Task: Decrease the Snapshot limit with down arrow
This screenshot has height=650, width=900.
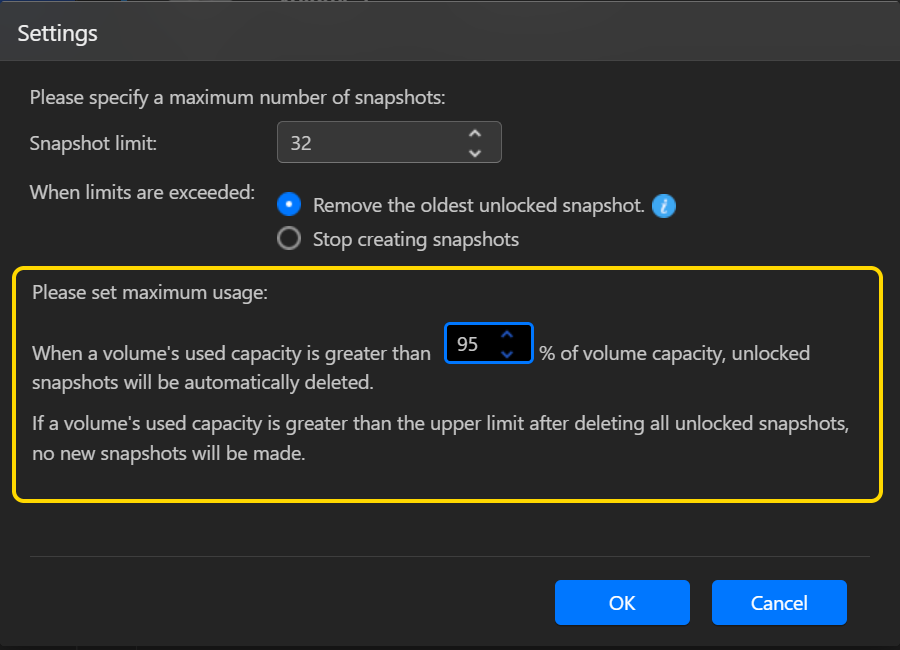Action: tap(475, 153)
